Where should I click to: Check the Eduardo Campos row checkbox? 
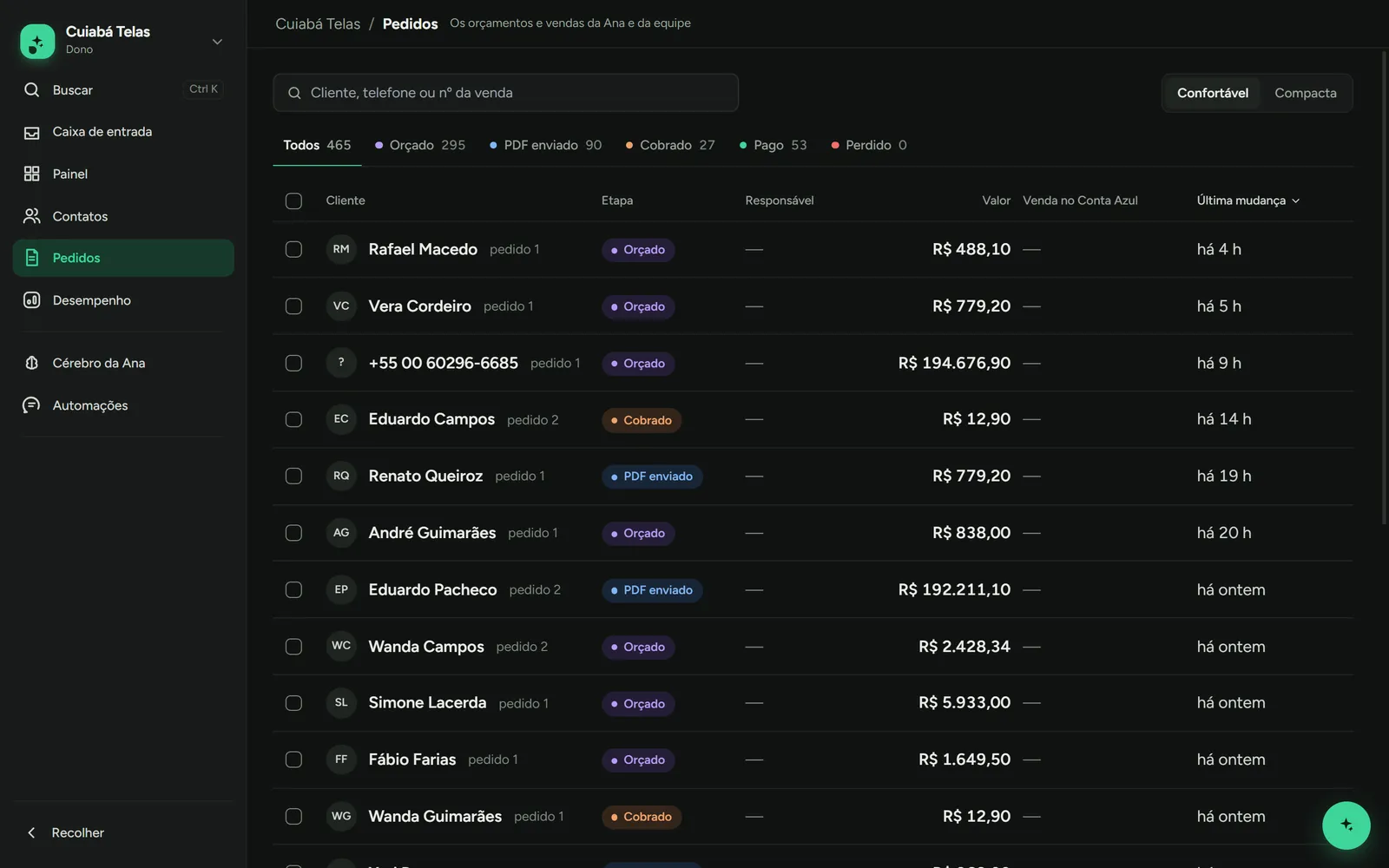pos(293,419)
